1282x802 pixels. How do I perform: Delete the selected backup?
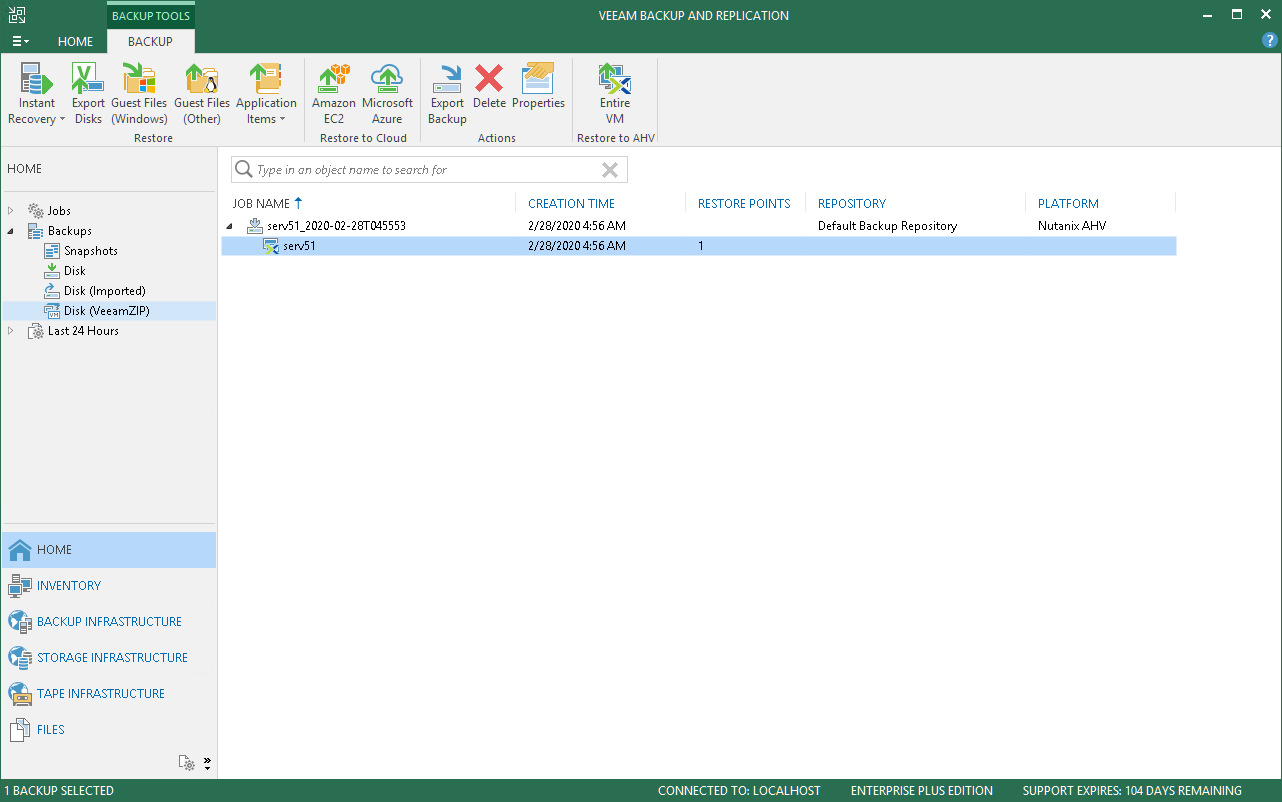click(489, 87)
